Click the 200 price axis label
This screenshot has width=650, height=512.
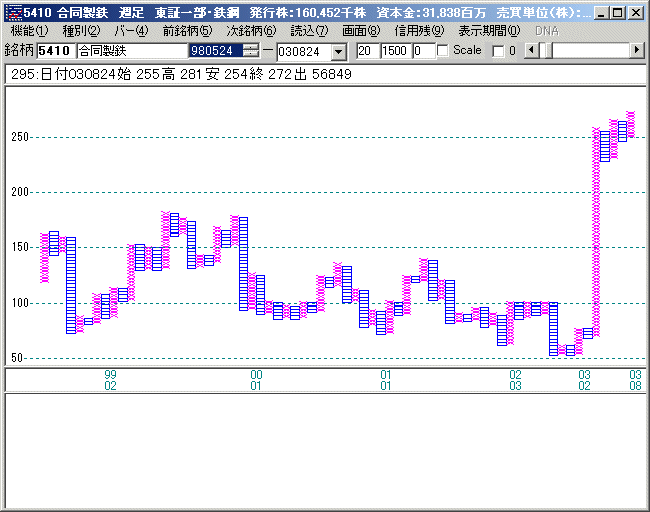(x=19, y=192)
